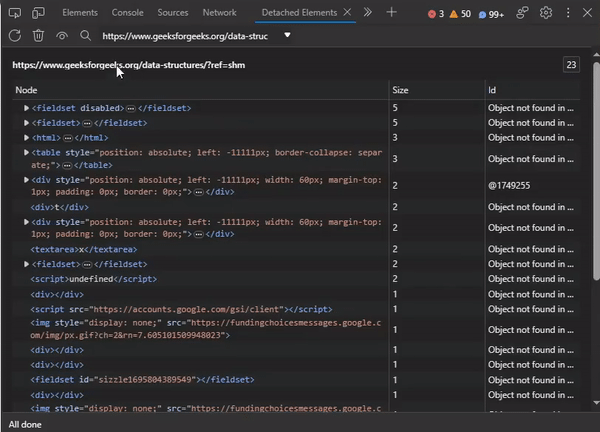Click the refresh detached elements icon
600x432 pixels.
click(15, 35)
